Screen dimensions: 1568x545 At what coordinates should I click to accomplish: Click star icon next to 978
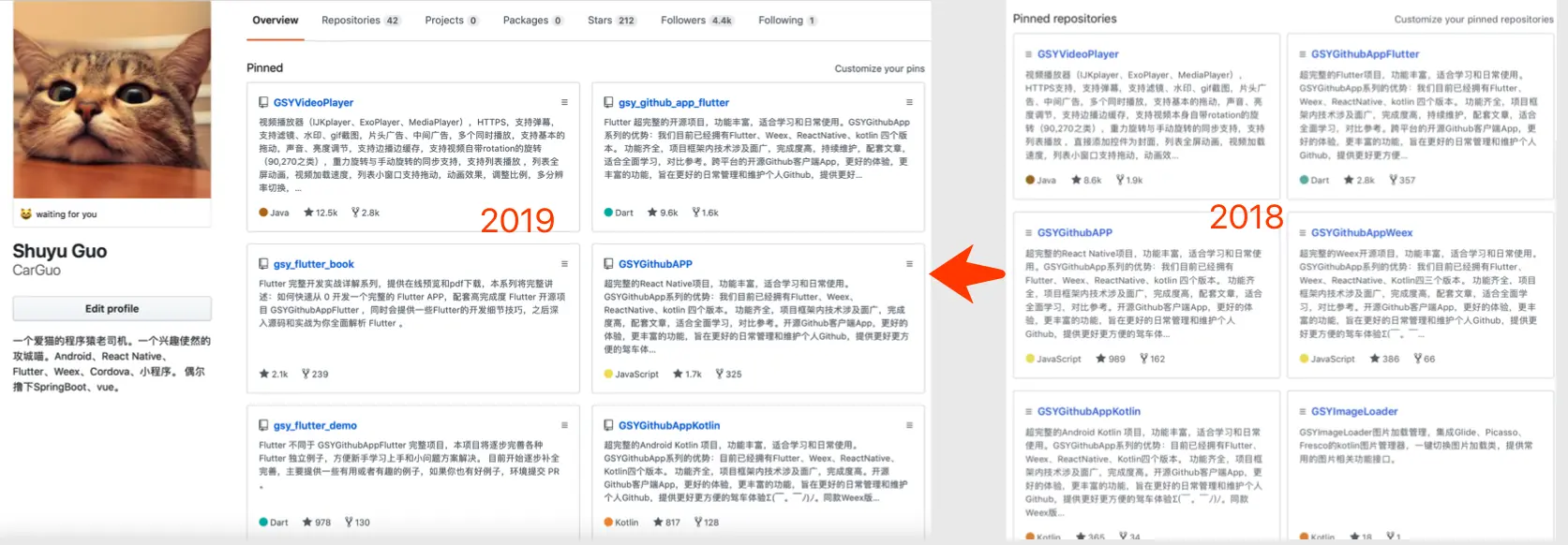pyautogui.click(x=307, y=523)
